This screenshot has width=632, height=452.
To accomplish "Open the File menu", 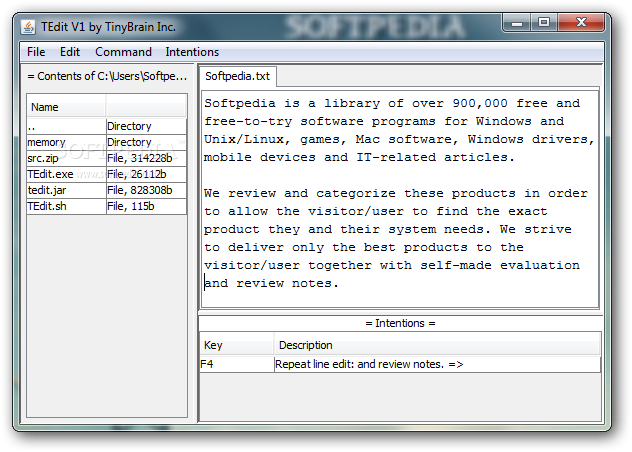I will click(x=36, y=52).
